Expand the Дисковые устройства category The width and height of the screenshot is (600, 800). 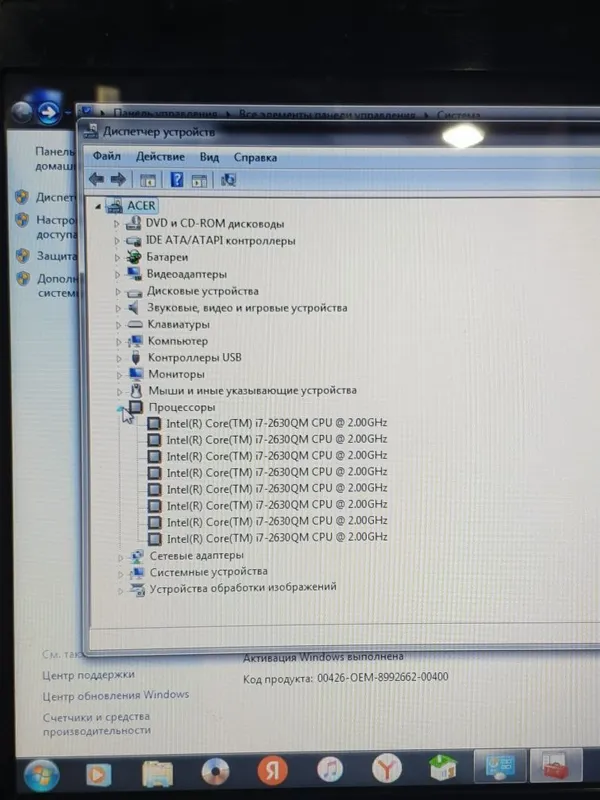pyautogui.click(x=118, y=292)
